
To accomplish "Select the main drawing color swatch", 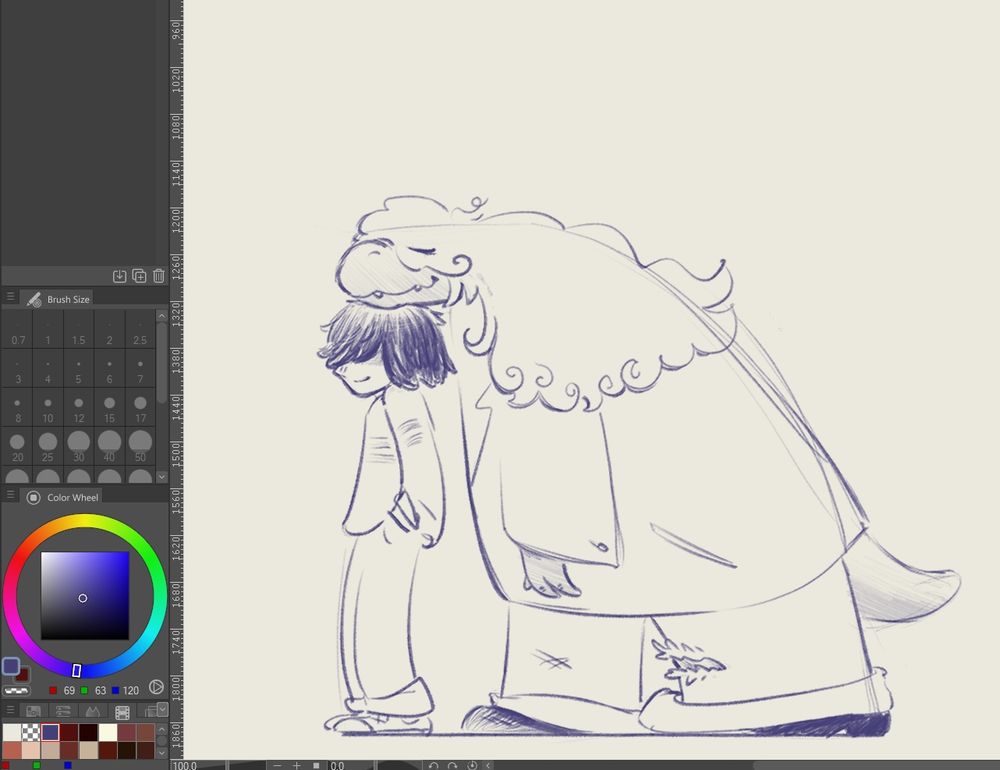I will click(x=10, y=665).
